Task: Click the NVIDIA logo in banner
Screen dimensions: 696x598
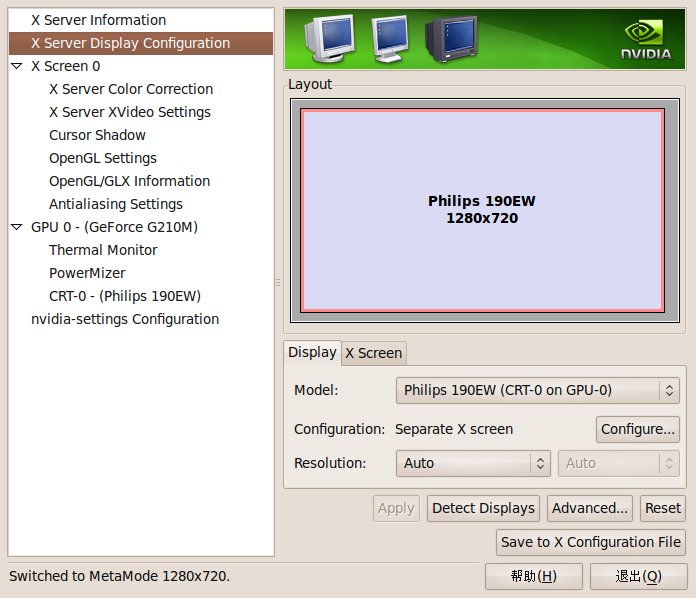Action: (647, 39)
